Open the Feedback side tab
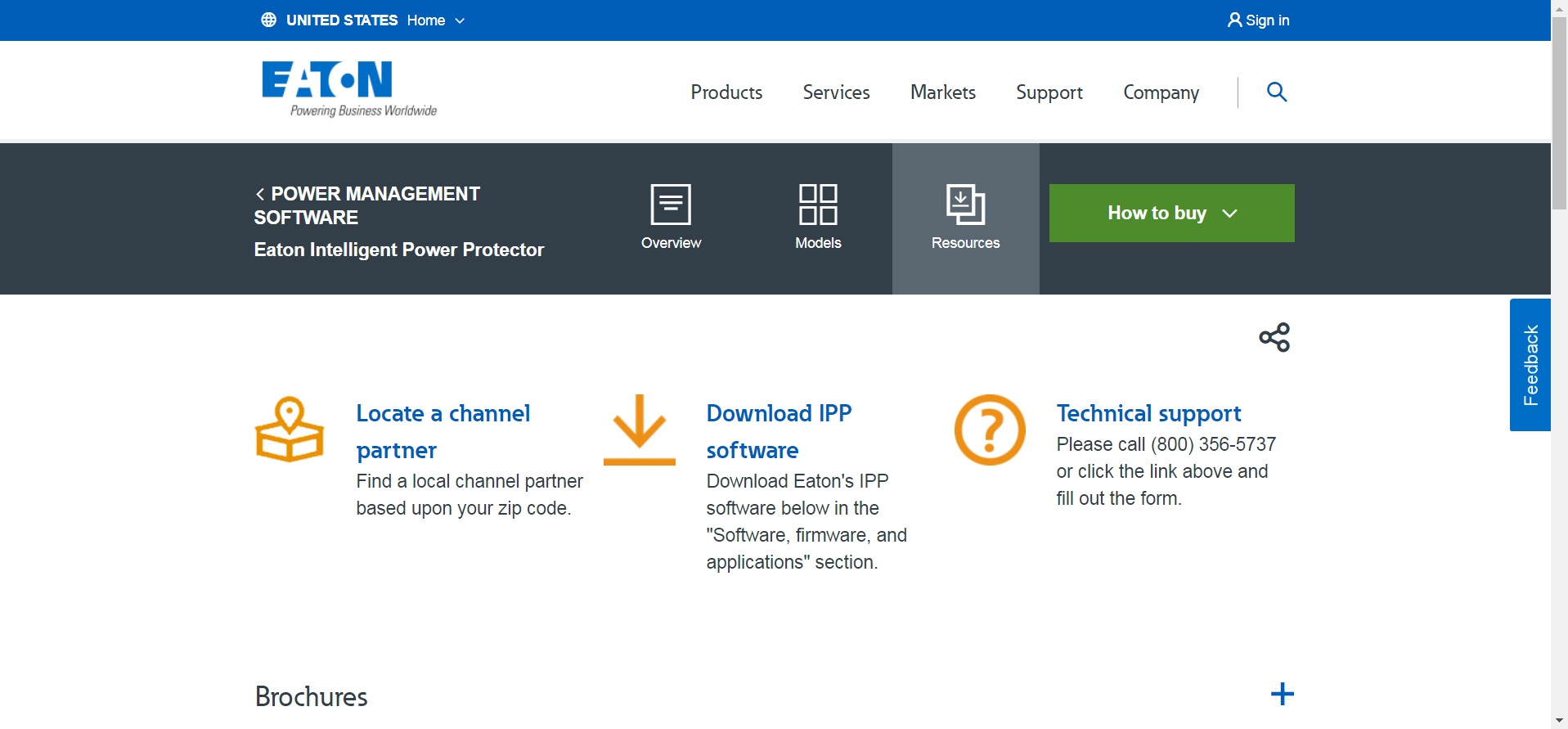1568x729 pixels. click(1530, 365)
